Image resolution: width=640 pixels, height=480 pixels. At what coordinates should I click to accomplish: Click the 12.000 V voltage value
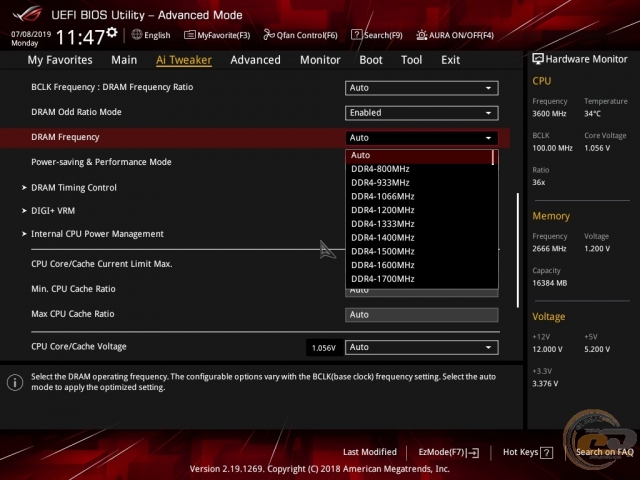click(x=547, y=349)
